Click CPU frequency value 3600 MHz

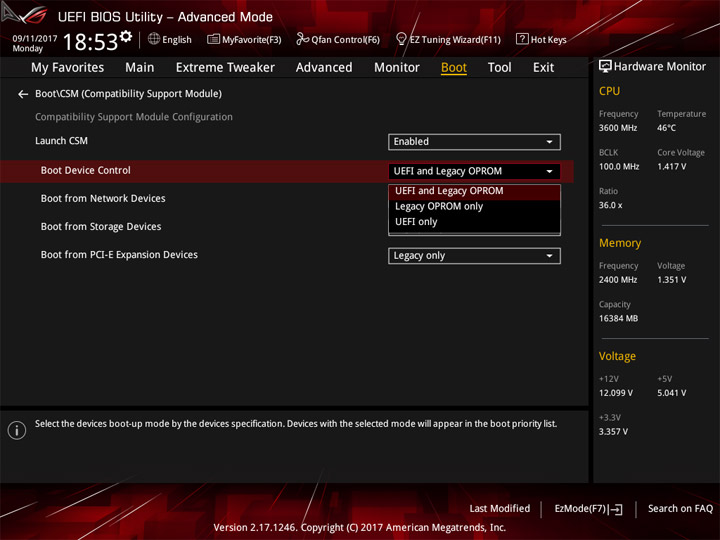click(x=618, y=128)
